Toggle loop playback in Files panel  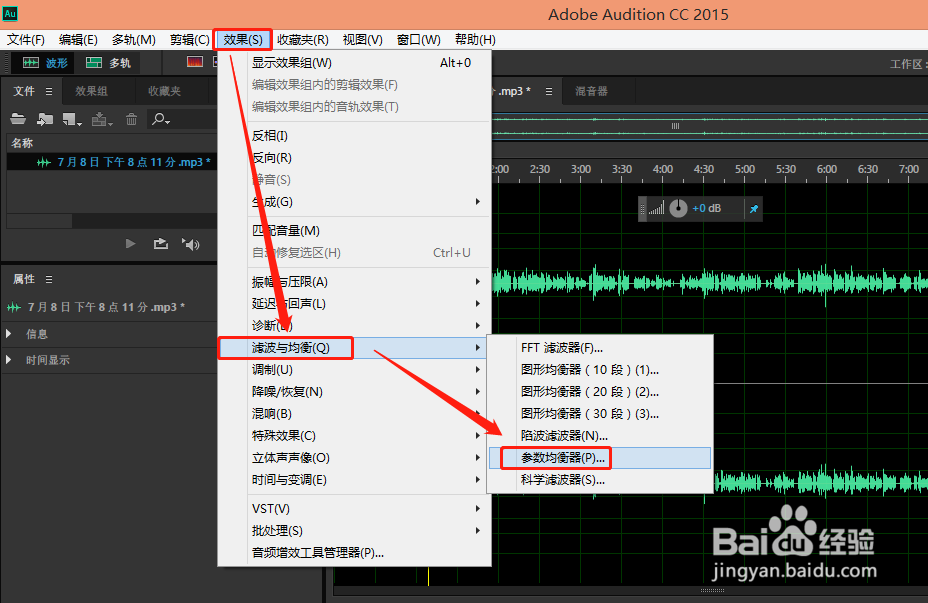pyautogui.click(x=161, y=244)
